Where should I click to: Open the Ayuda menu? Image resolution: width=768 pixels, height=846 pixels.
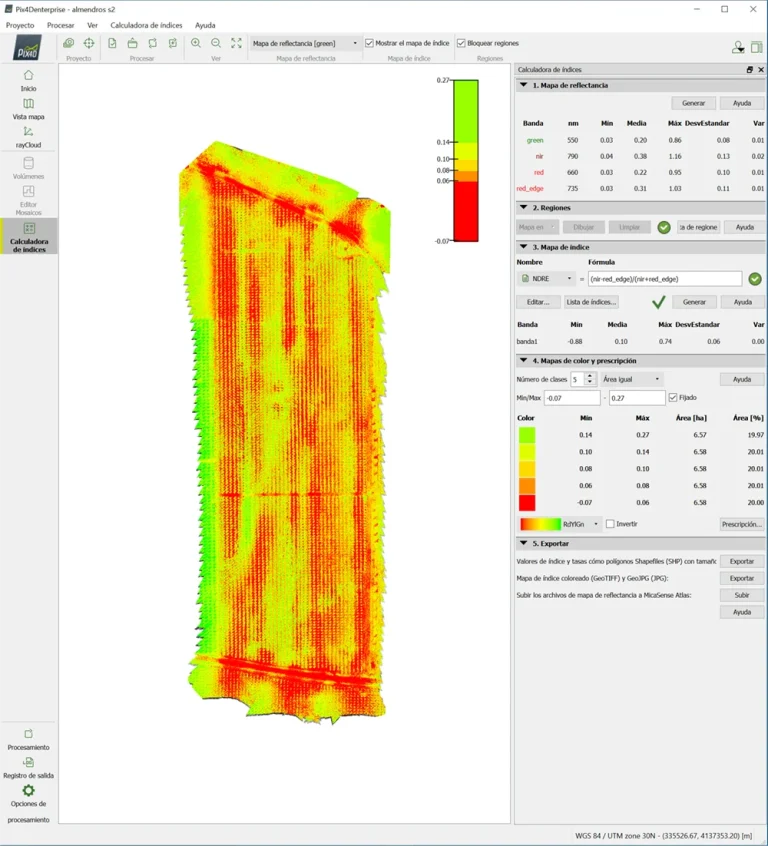205,25
